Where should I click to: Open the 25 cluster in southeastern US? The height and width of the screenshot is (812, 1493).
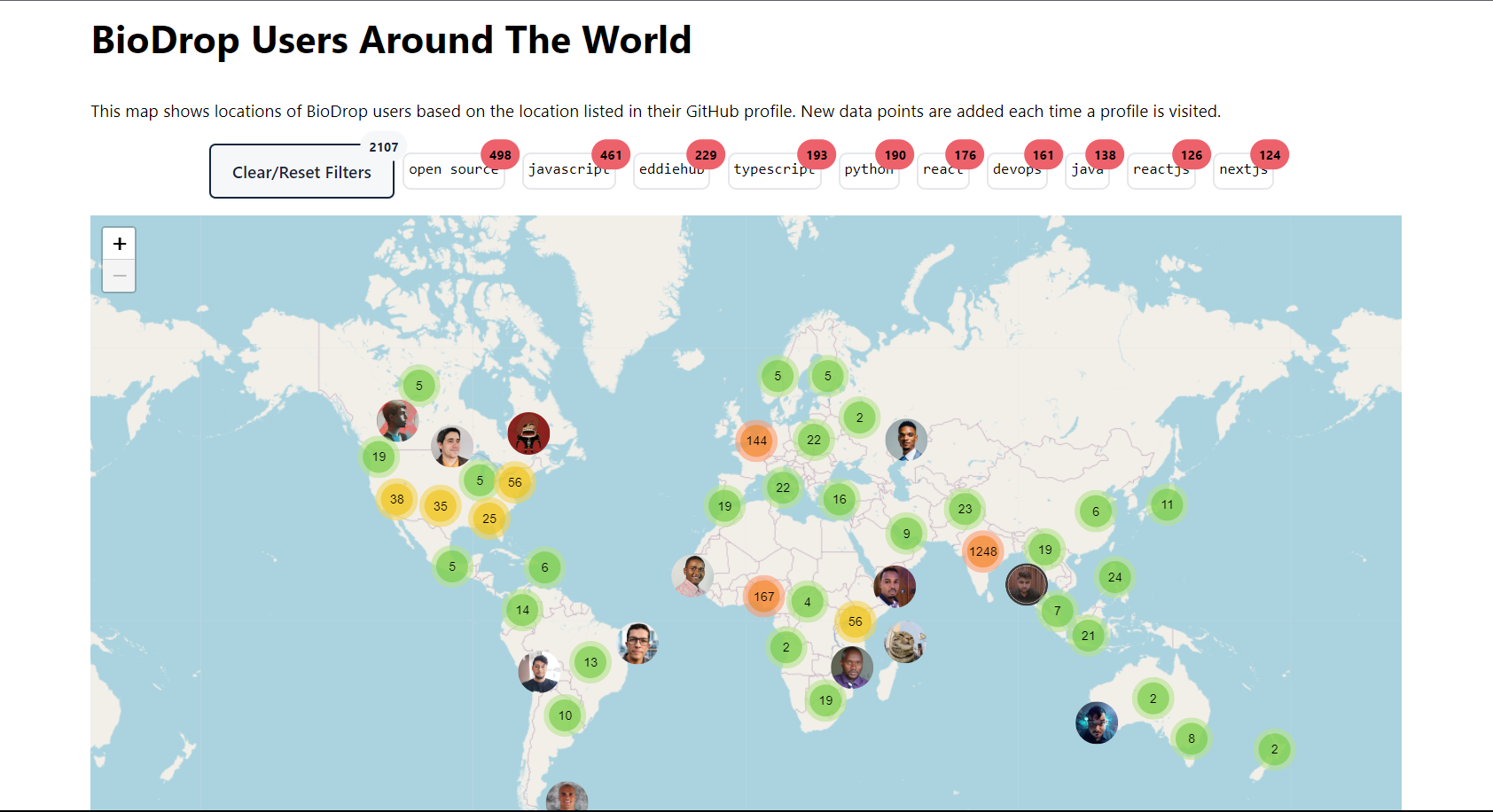pos(489,519)
